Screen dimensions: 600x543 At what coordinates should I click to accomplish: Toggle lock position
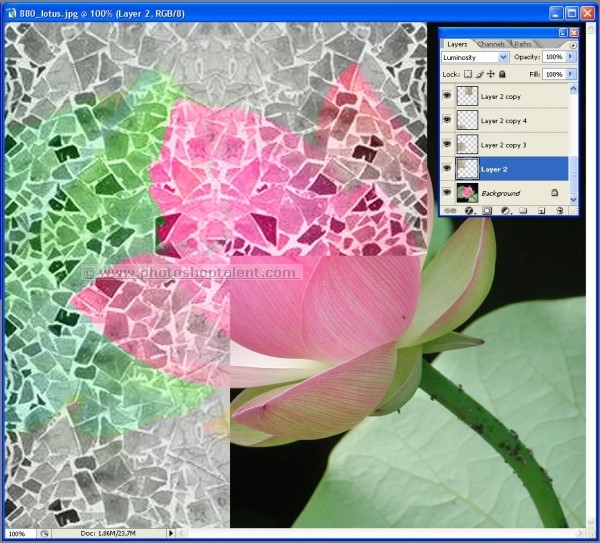tap(491, 74)
